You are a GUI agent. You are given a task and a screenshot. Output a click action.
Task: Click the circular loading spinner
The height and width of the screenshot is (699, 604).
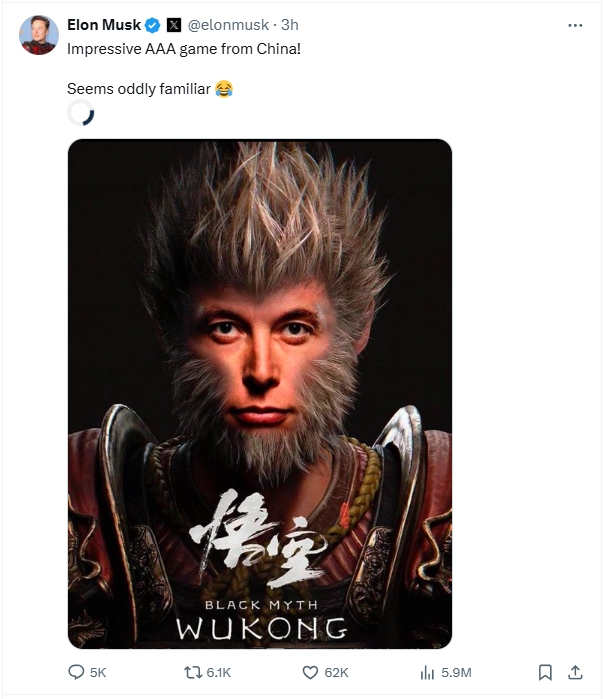(81, 113)
